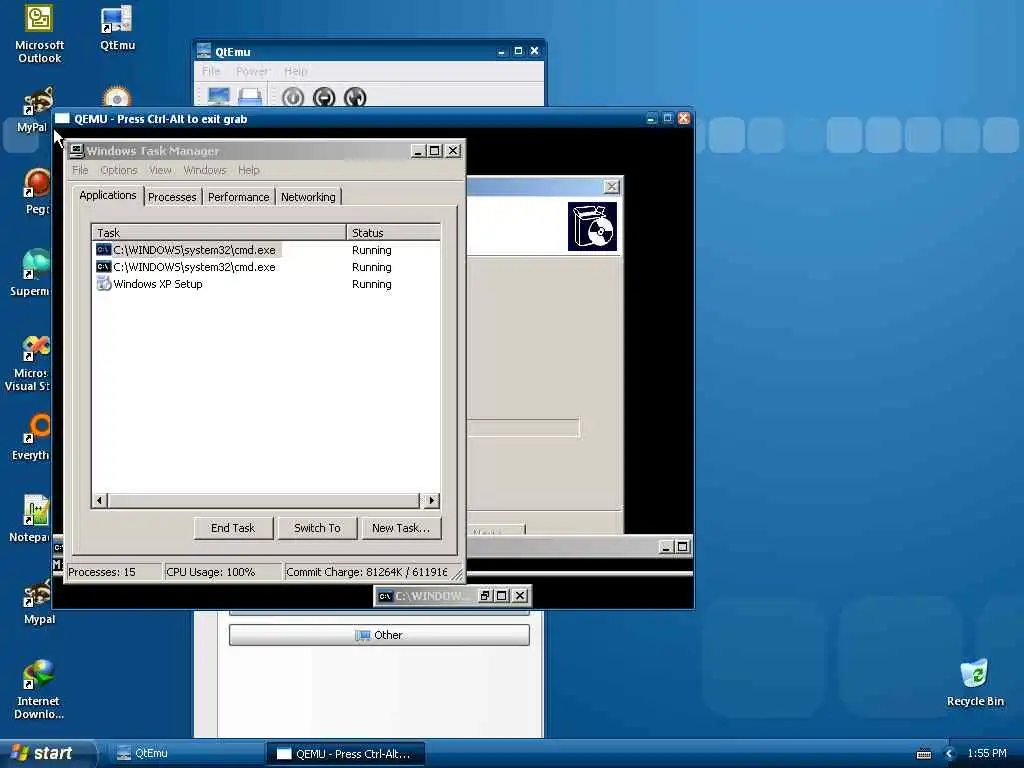Open the File menu in Task Manager
The width and height of the screenshot is (1024, 768).
tap(80, 170)
